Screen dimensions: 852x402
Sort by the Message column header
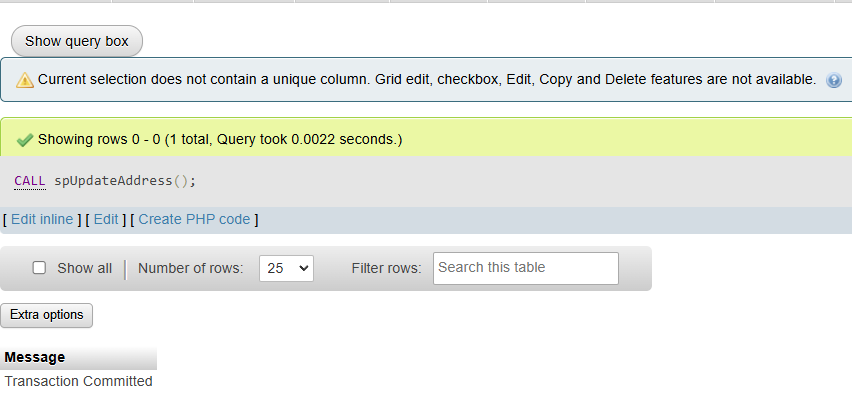point(35,357)
